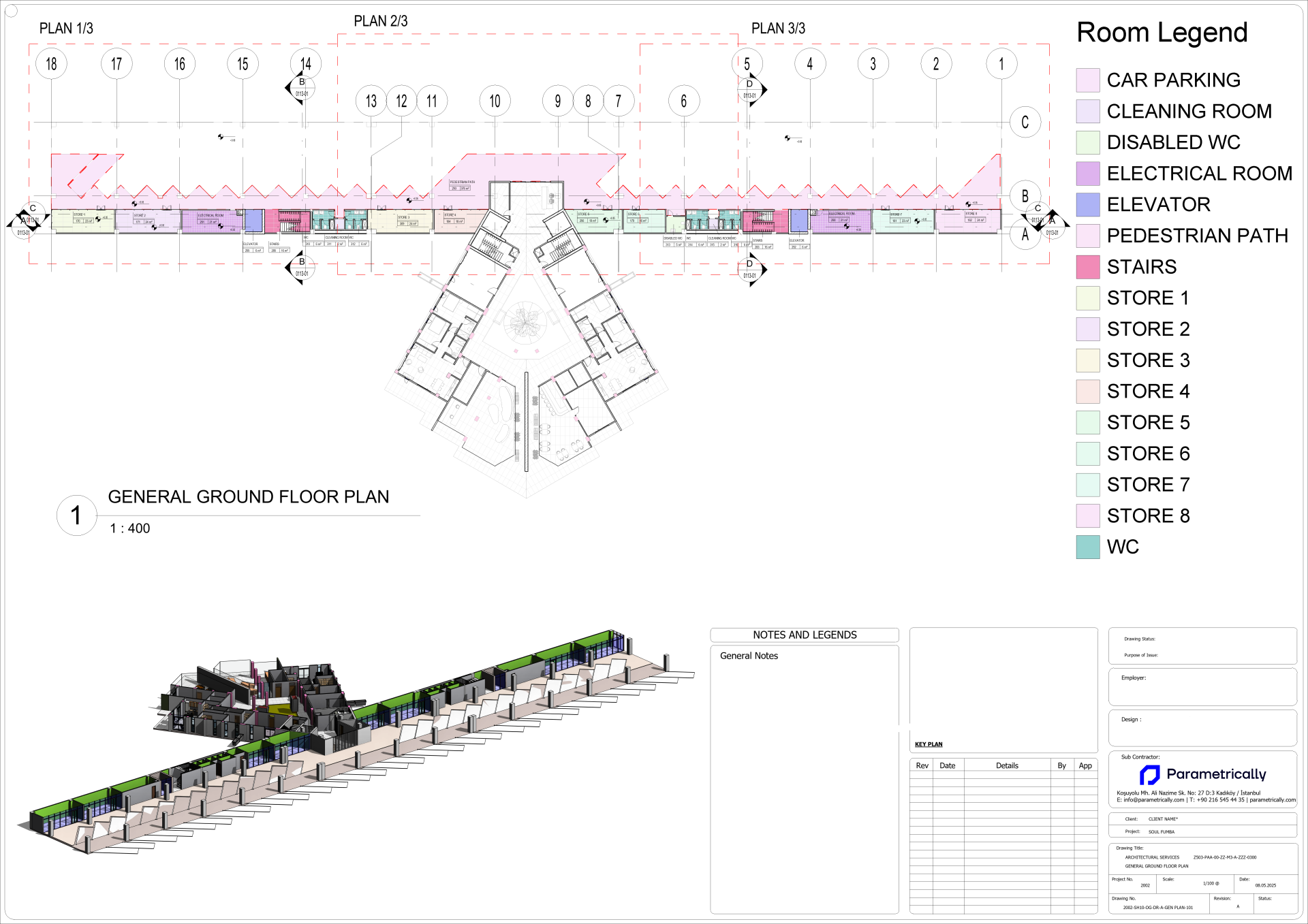Click grid bubble number 14
This screenshot has height=924, width=1308.
pos(306,64)
